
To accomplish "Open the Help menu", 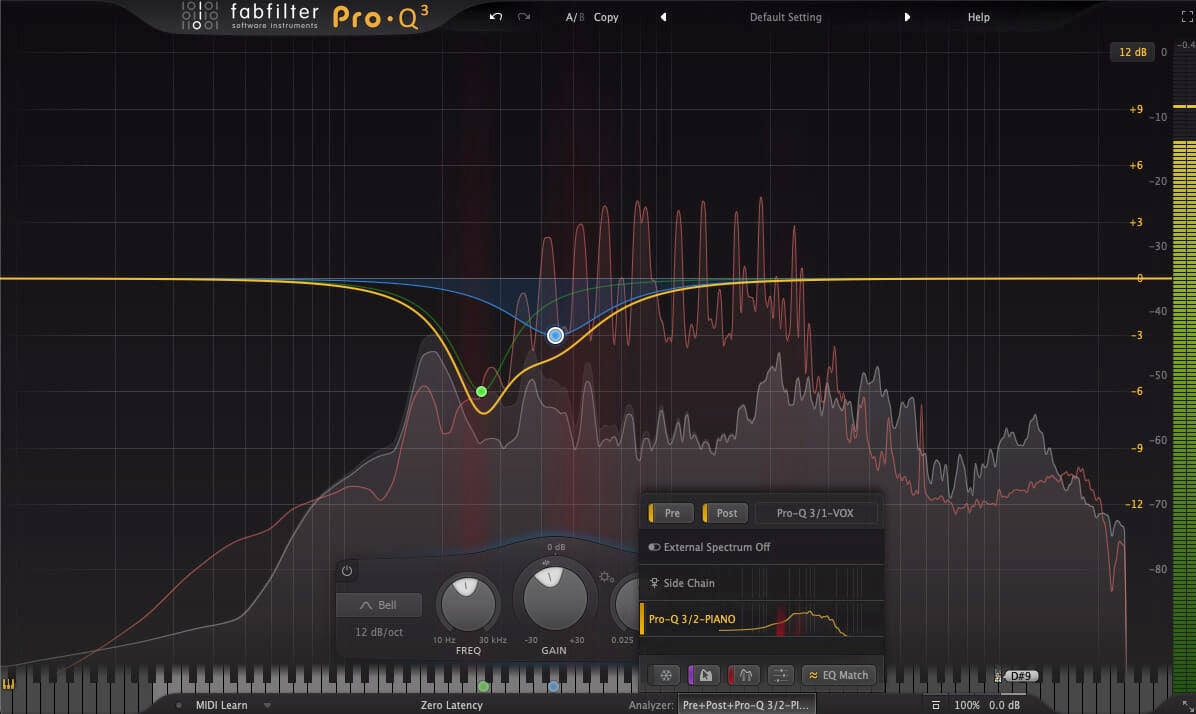I will [978, 17].
